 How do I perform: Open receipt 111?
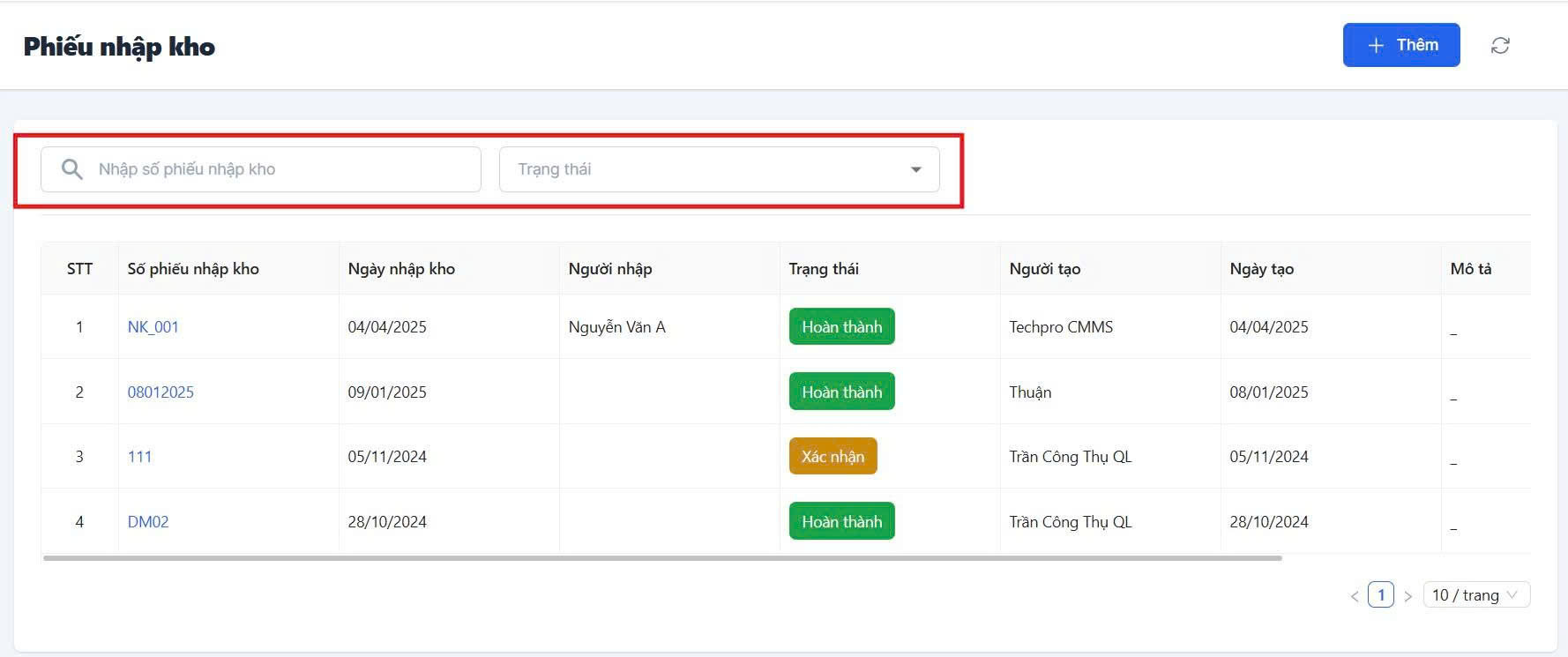pyautogui.click(x=139, y=457)
